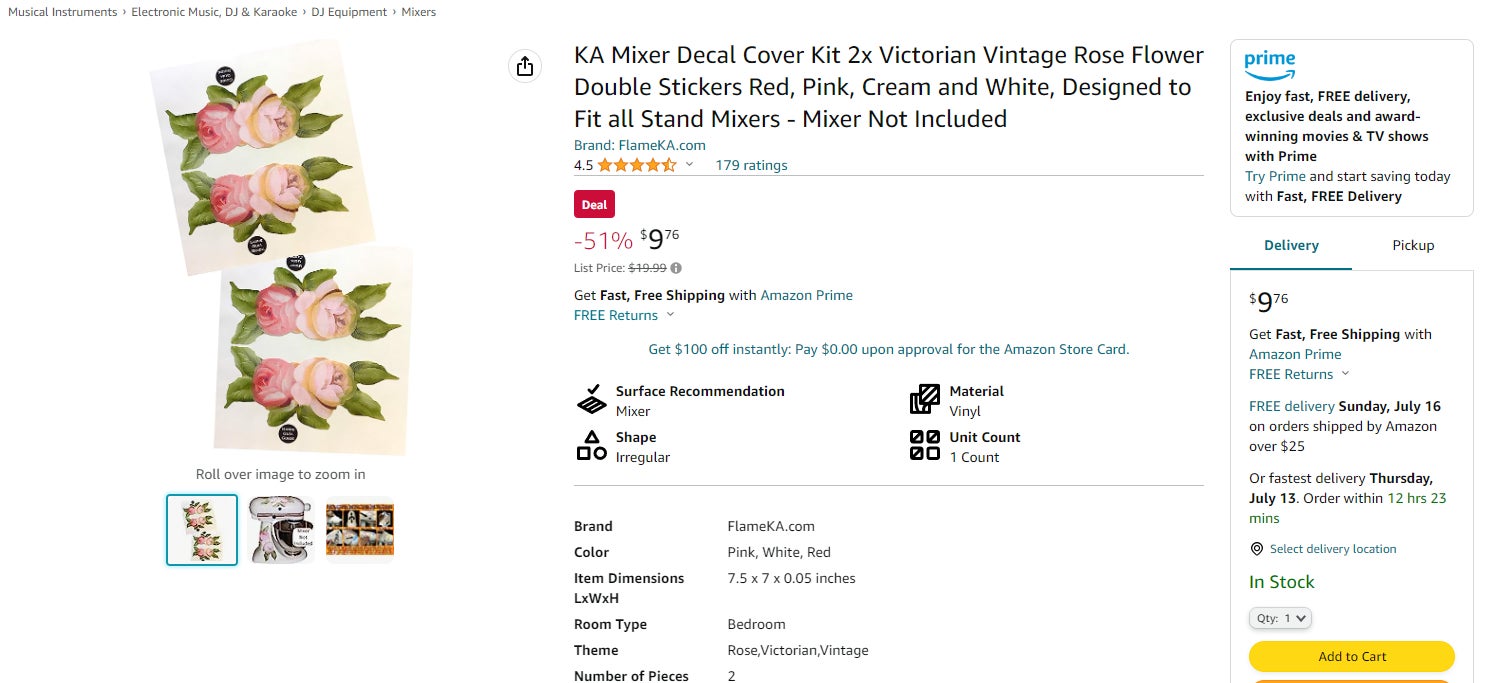Click the Prime logo in the sidebar
Viewport: 1499px width, 683px height.
pos(1269,64)
